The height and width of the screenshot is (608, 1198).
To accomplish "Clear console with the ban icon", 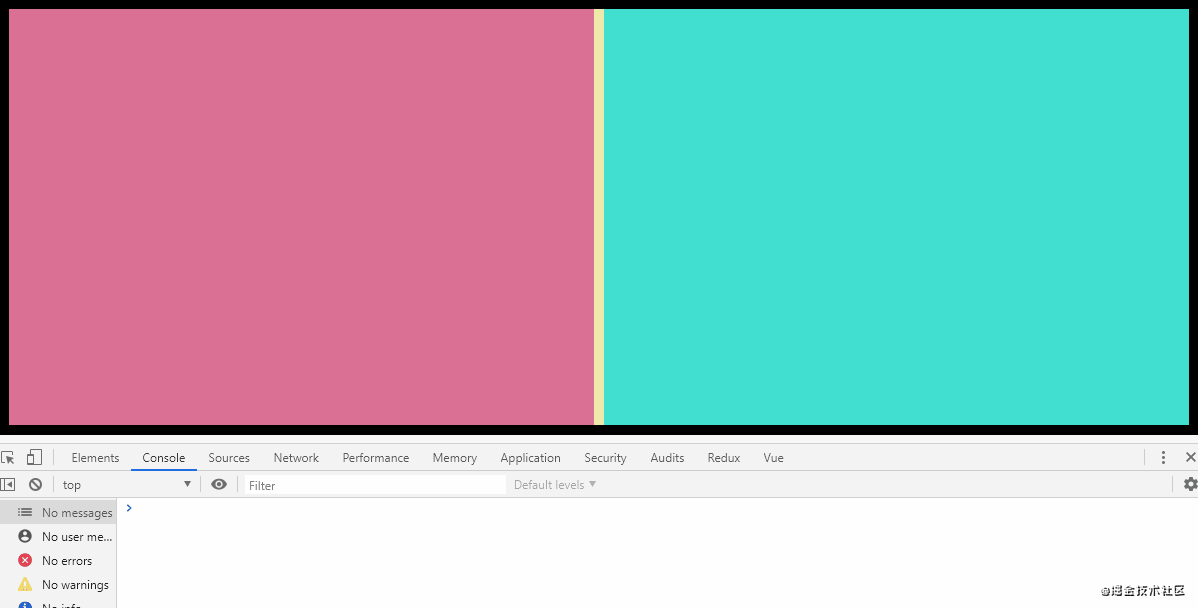I will coord(35,484).
